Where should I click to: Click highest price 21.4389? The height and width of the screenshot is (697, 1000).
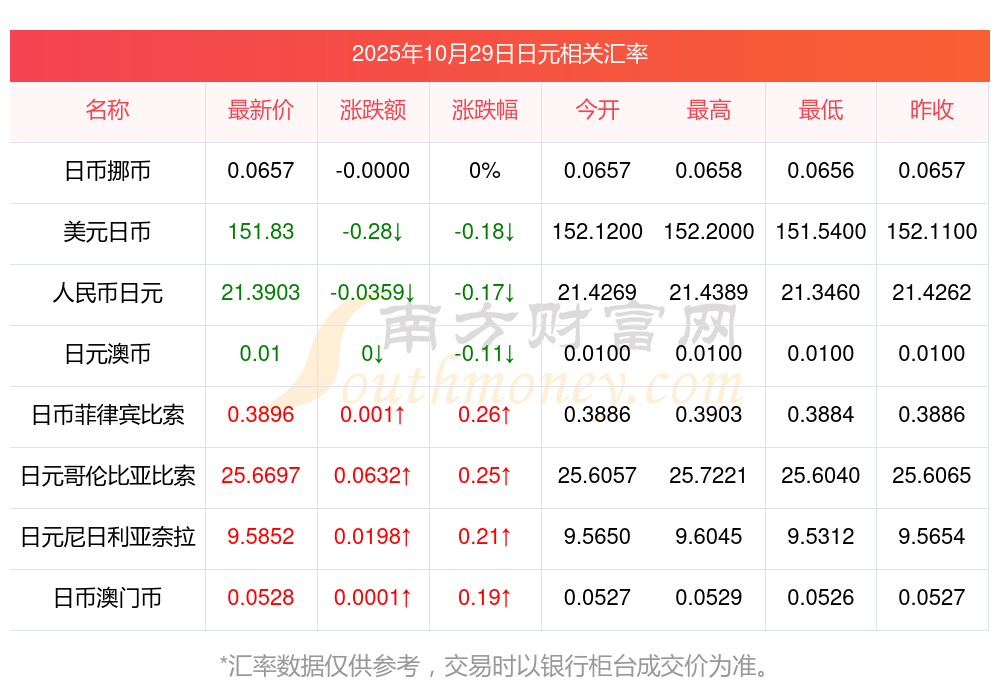point(709,293)
